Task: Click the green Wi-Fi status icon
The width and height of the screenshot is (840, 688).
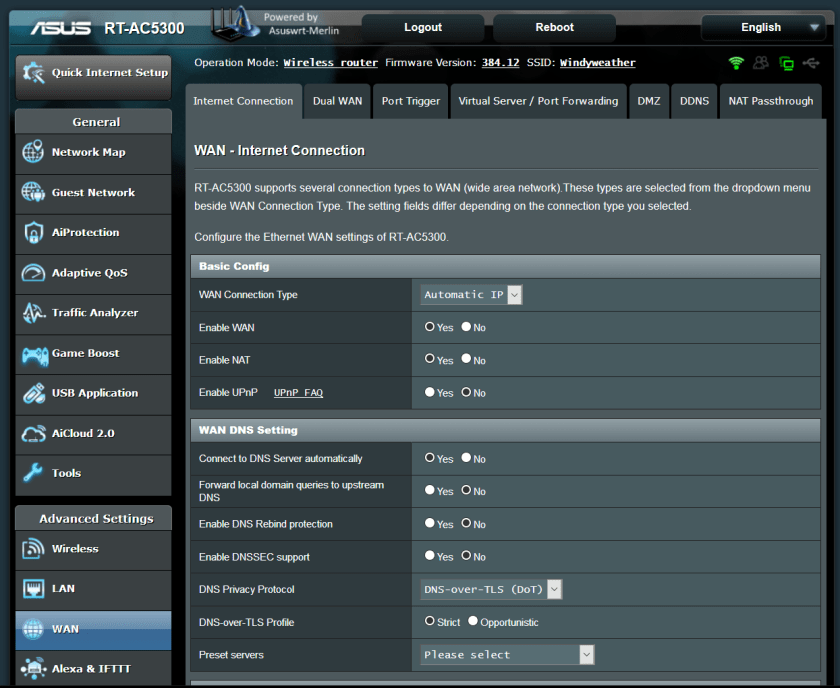Action: tap(736, 63)
